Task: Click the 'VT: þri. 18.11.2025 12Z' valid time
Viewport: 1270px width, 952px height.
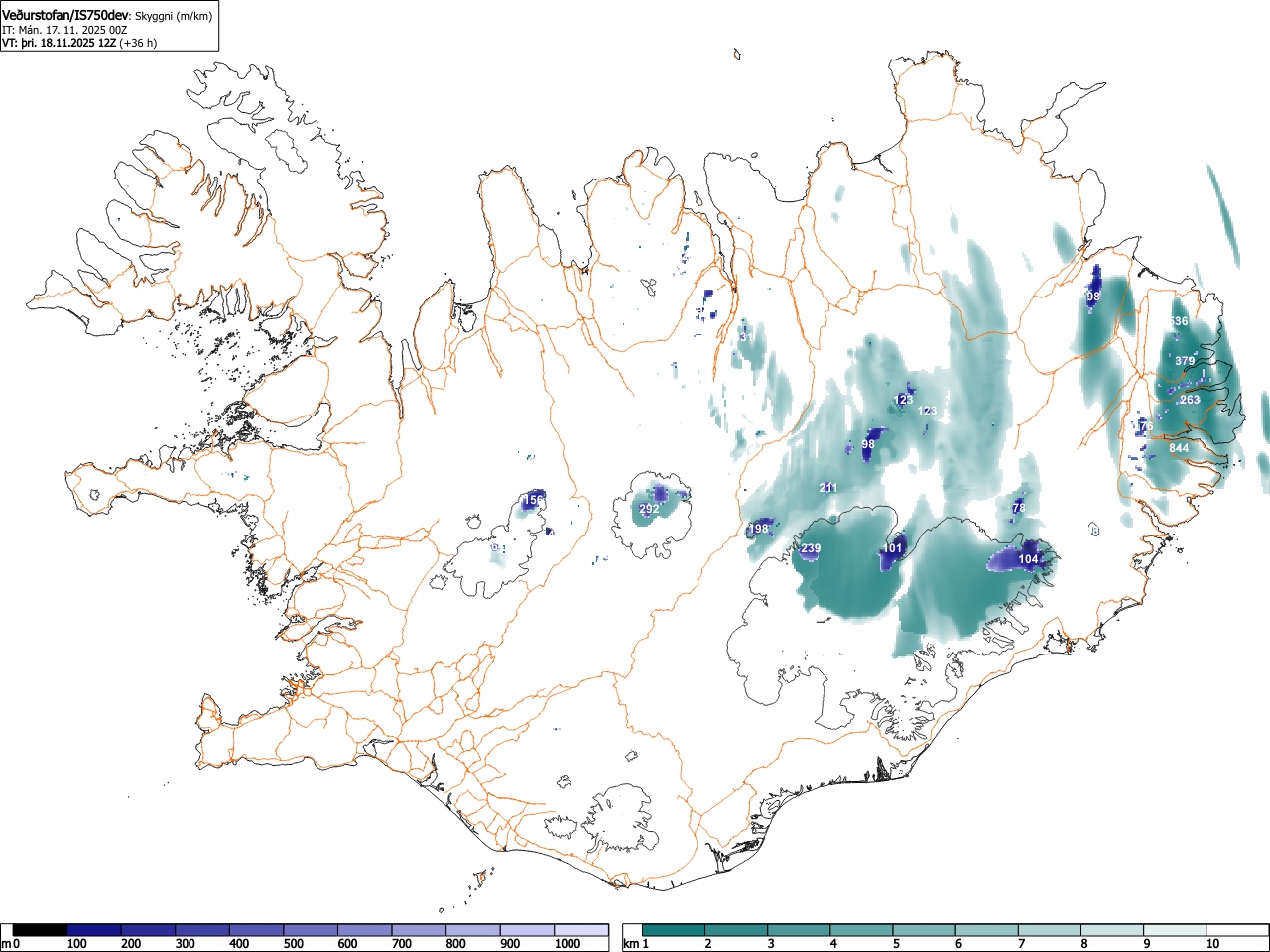Action: pos(59,43)
